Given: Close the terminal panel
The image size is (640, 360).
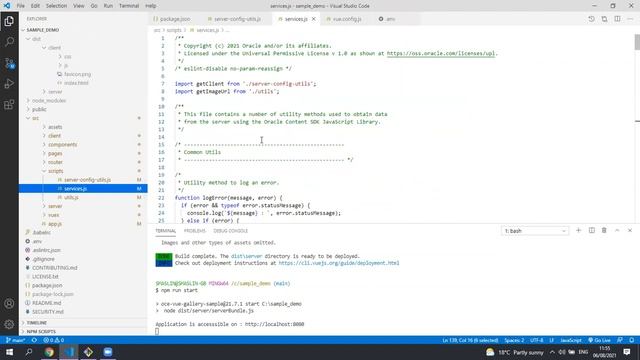Looking at the screenshot, I should click(x=630, y=231).
